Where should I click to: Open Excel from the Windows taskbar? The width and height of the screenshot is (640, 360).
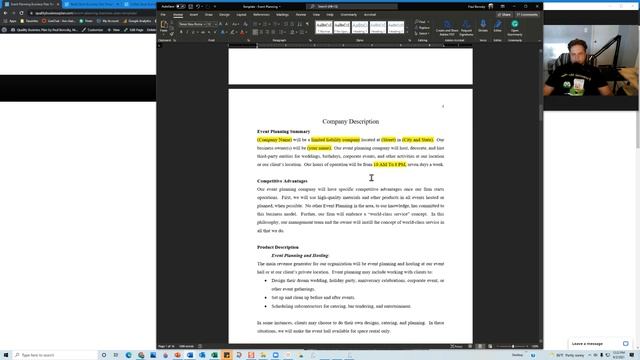coord(214,355)
